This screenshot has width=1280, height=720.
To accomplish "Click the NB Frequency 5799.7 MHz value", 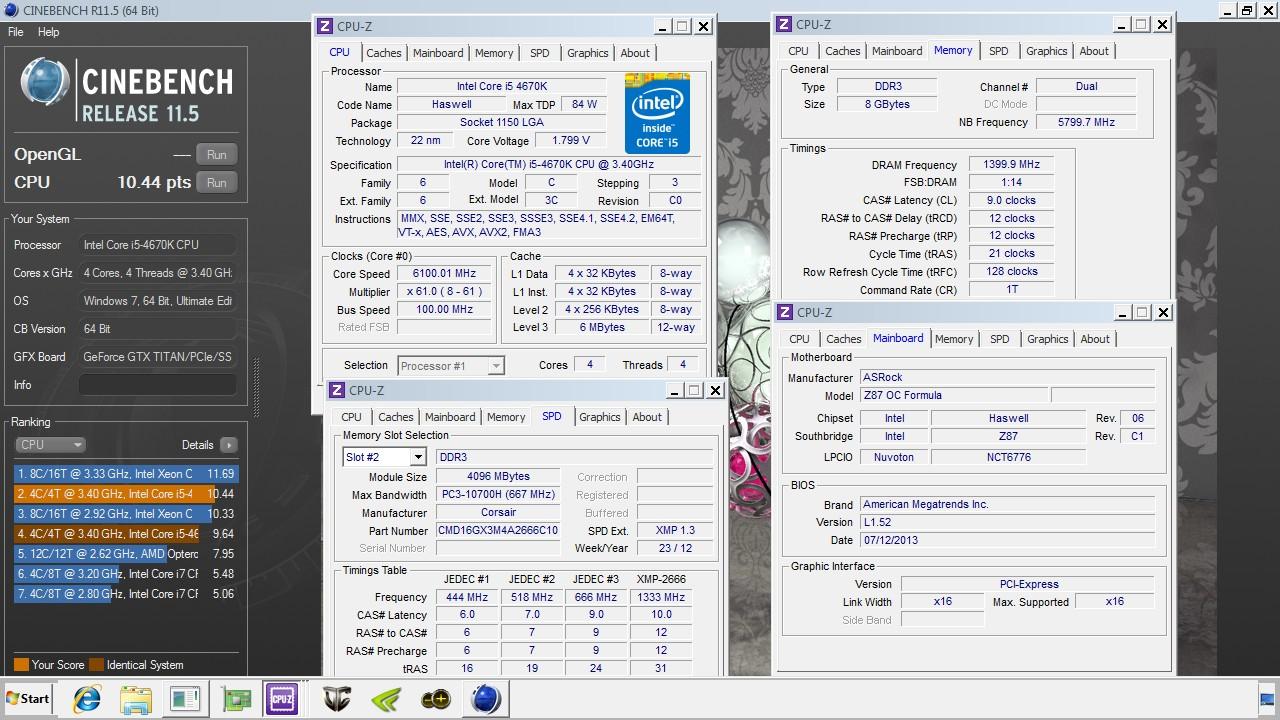I will 1086,122.
